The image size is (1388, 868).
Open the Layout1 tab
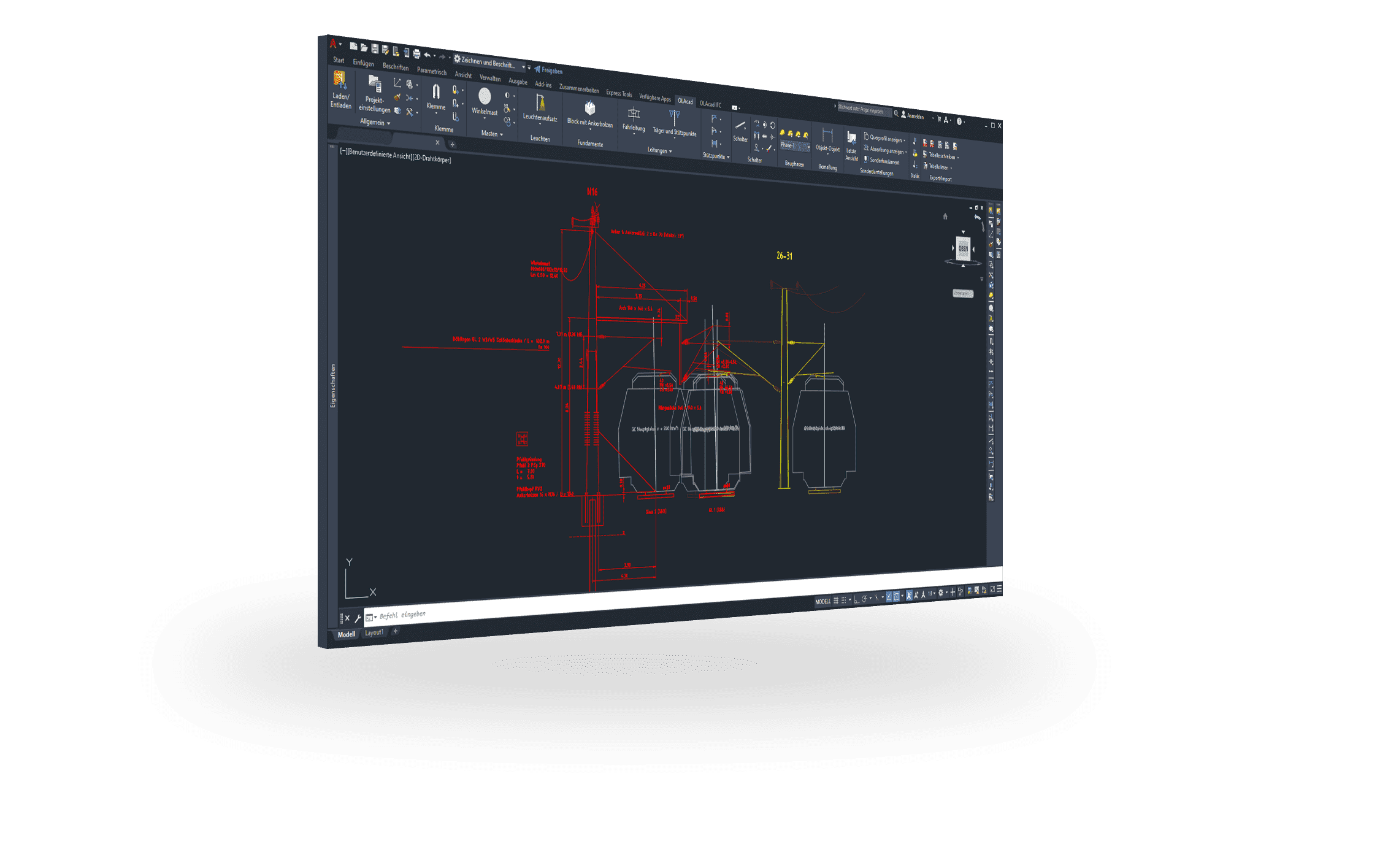[x=374, y=632]
